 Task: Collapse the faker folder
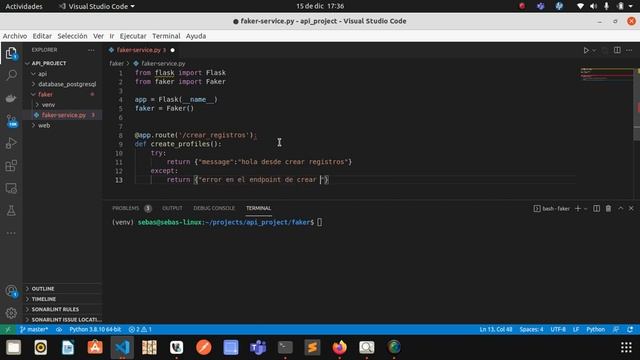[x=62, y=94]
